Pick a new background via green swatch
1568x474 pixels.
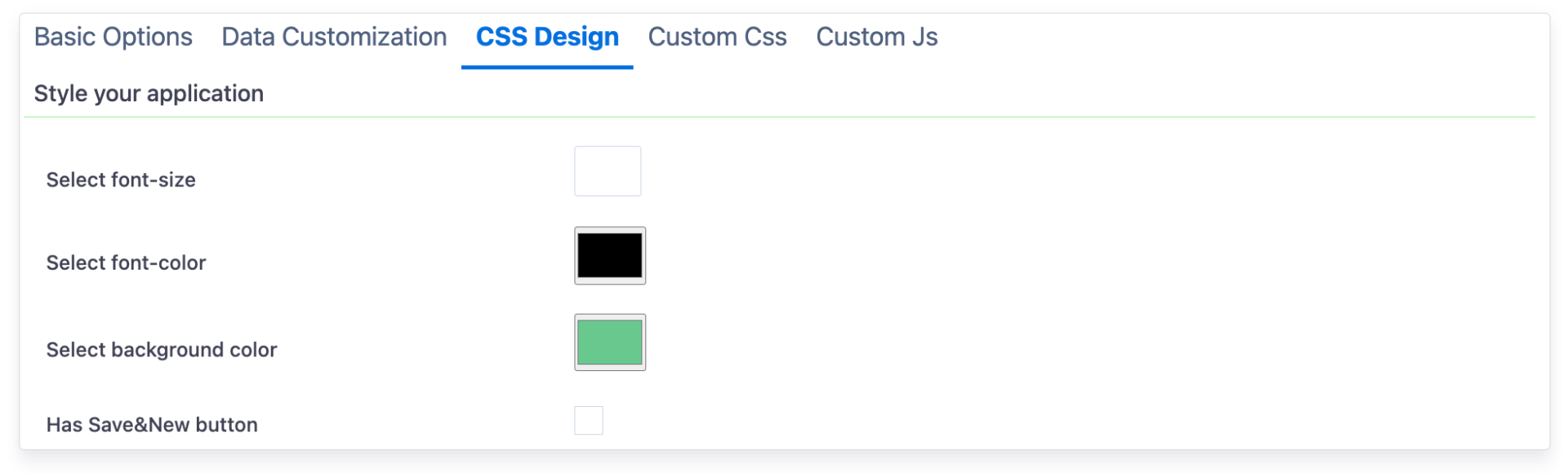(x=610, y=342)
